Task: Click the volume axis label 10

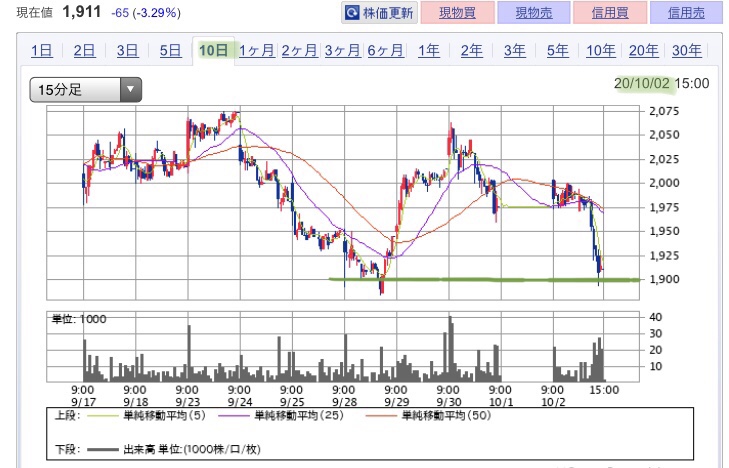Action: tap(656, 367)
